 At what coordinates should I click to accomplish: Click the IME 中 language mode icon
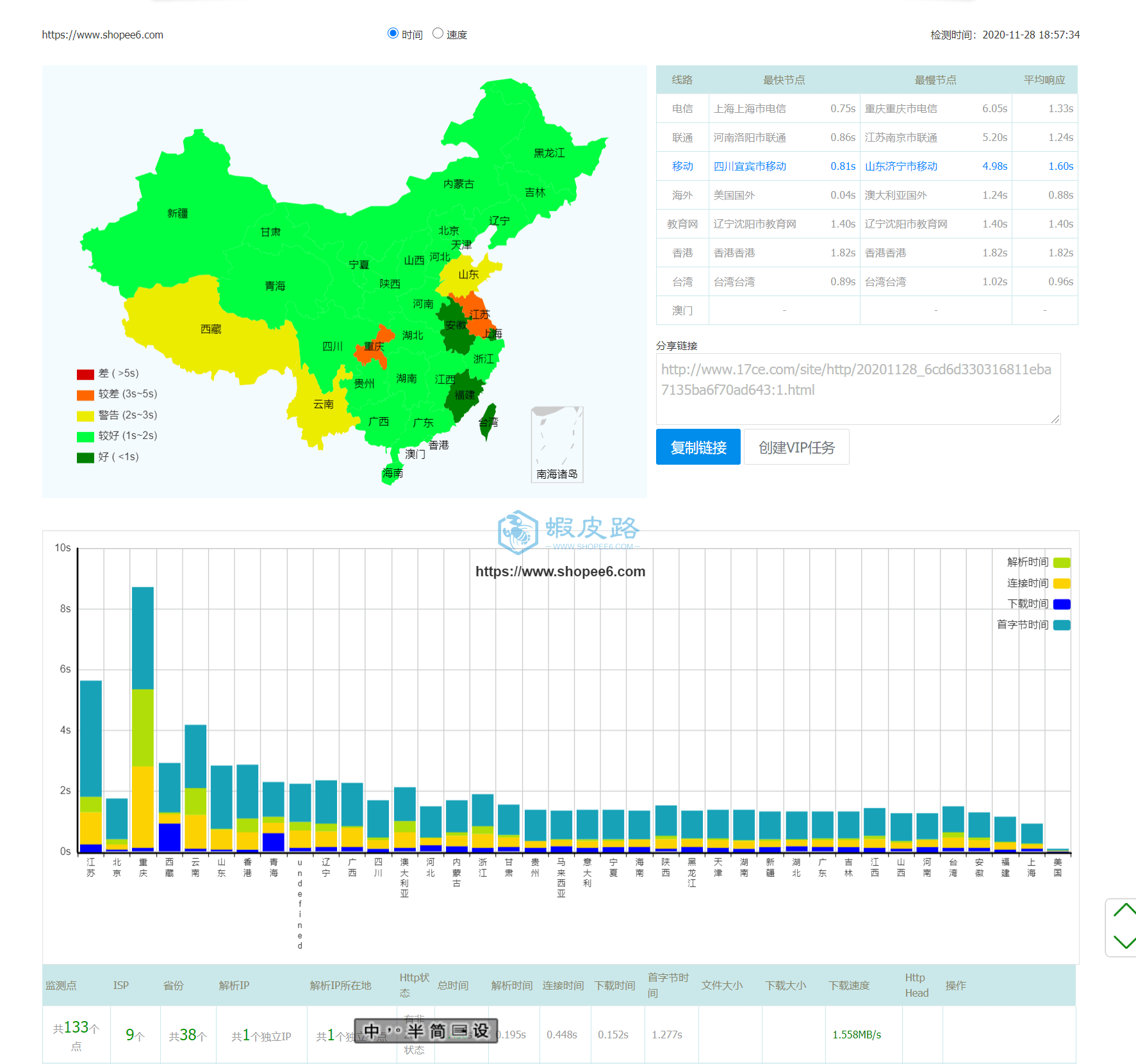pyautogui.click(x=371, y=1031)
